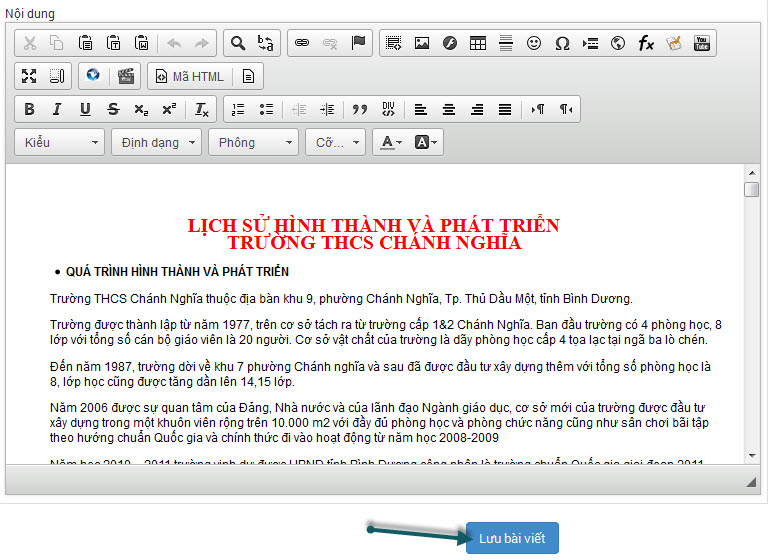Justify the text alignment
770x560 pixels.
pyautogui.click(x=505, y=109)
